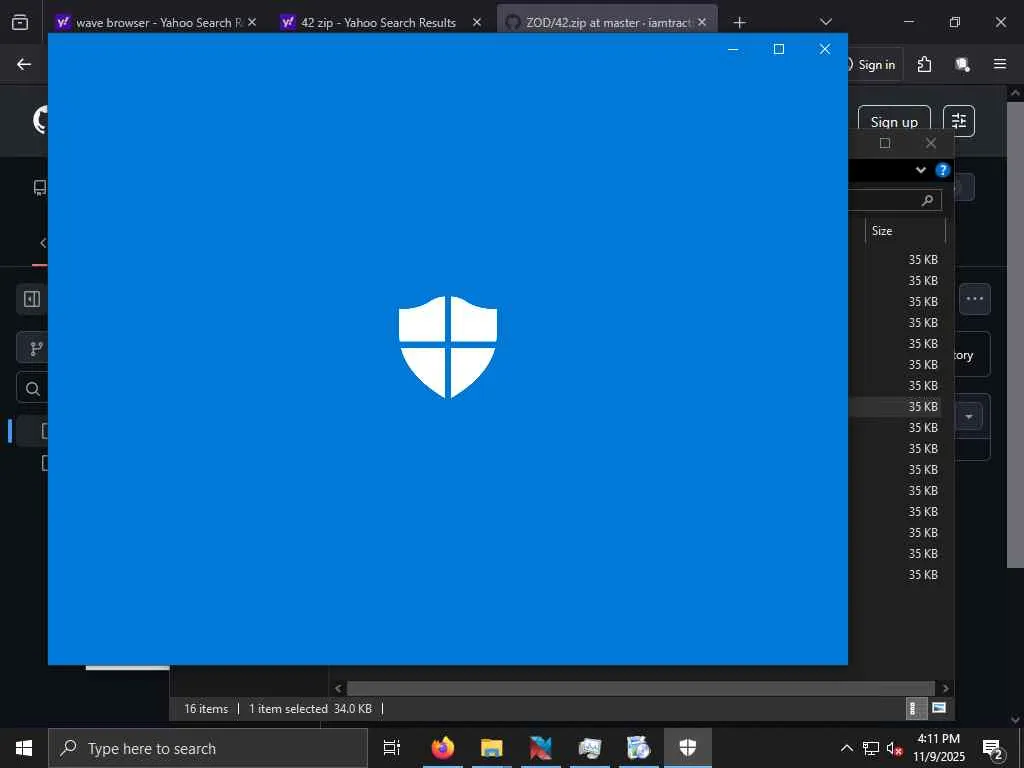Toggle the GitHub file tree side panel
This screenshot has width=1024, height=768.
tap(32, 299)
